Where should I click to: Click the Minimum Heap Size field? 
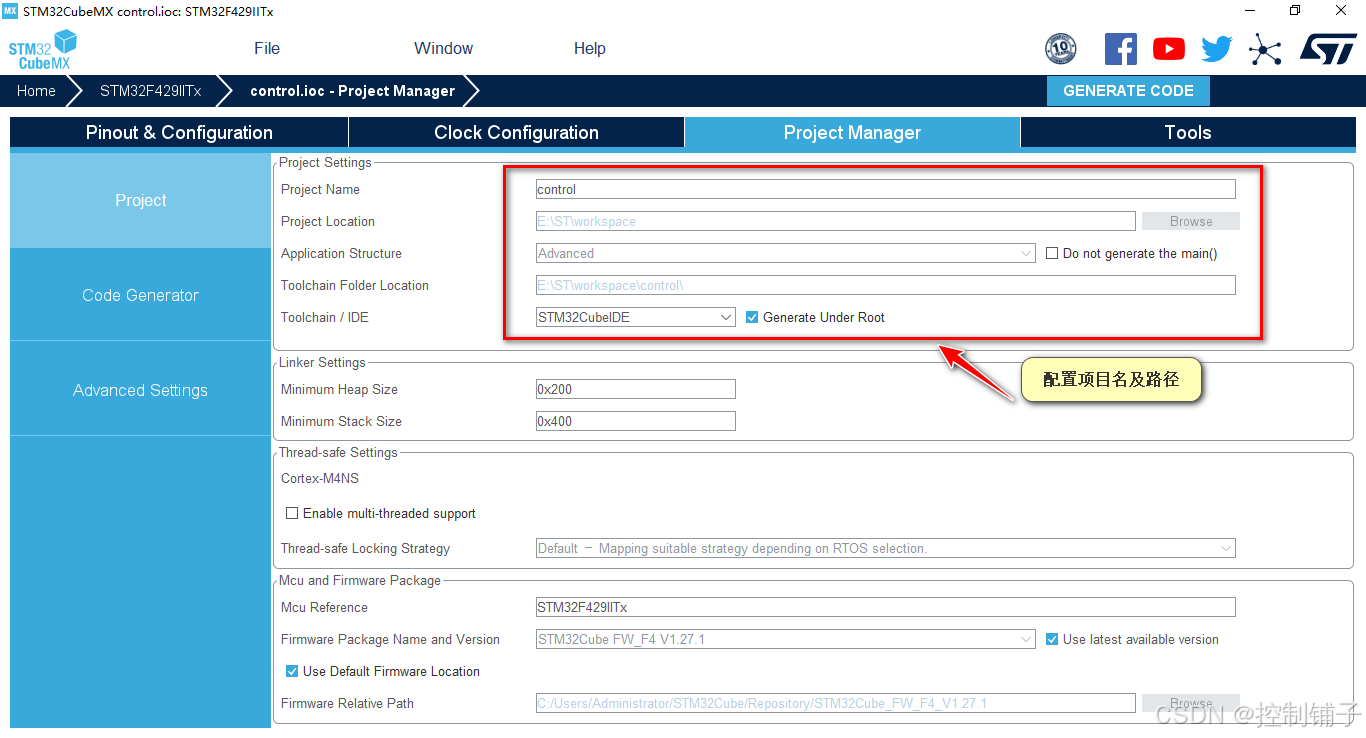point(636,389)
